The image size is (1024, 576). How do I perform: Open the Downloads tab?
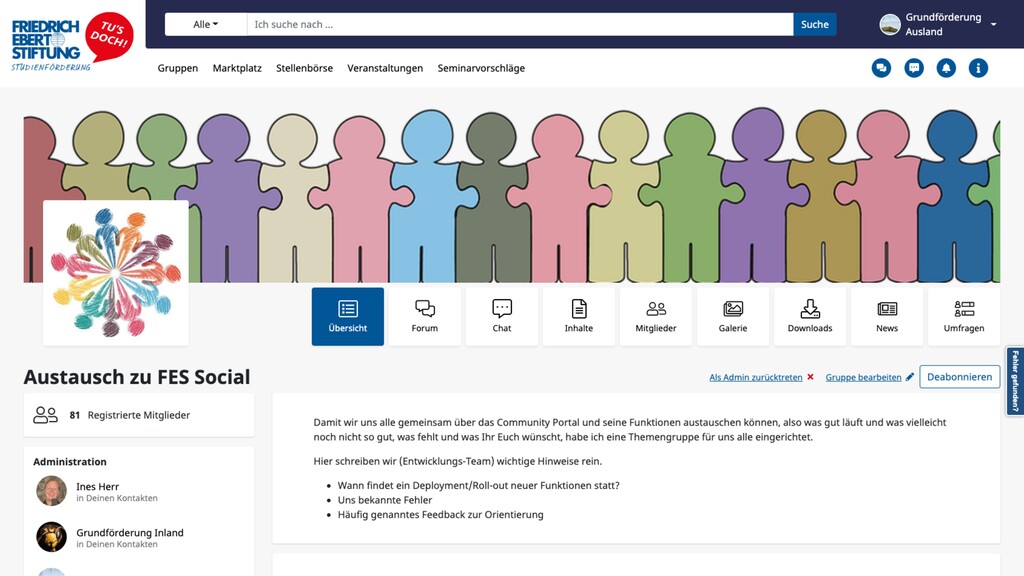click(810, 317)
